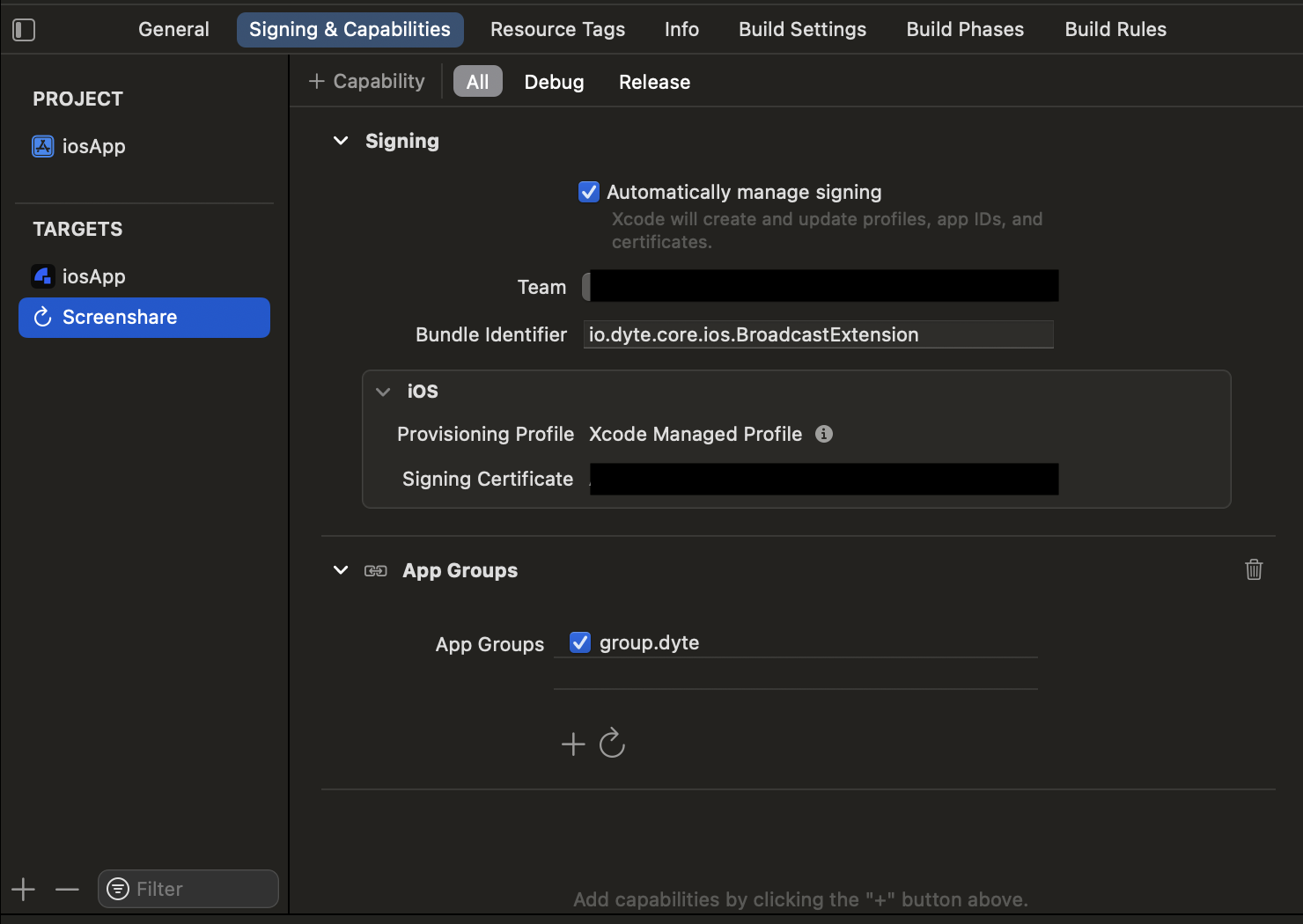Screen dimensions: 1303x924
Task: Click the Capability button to add capabilities
Action: point(366,81)
